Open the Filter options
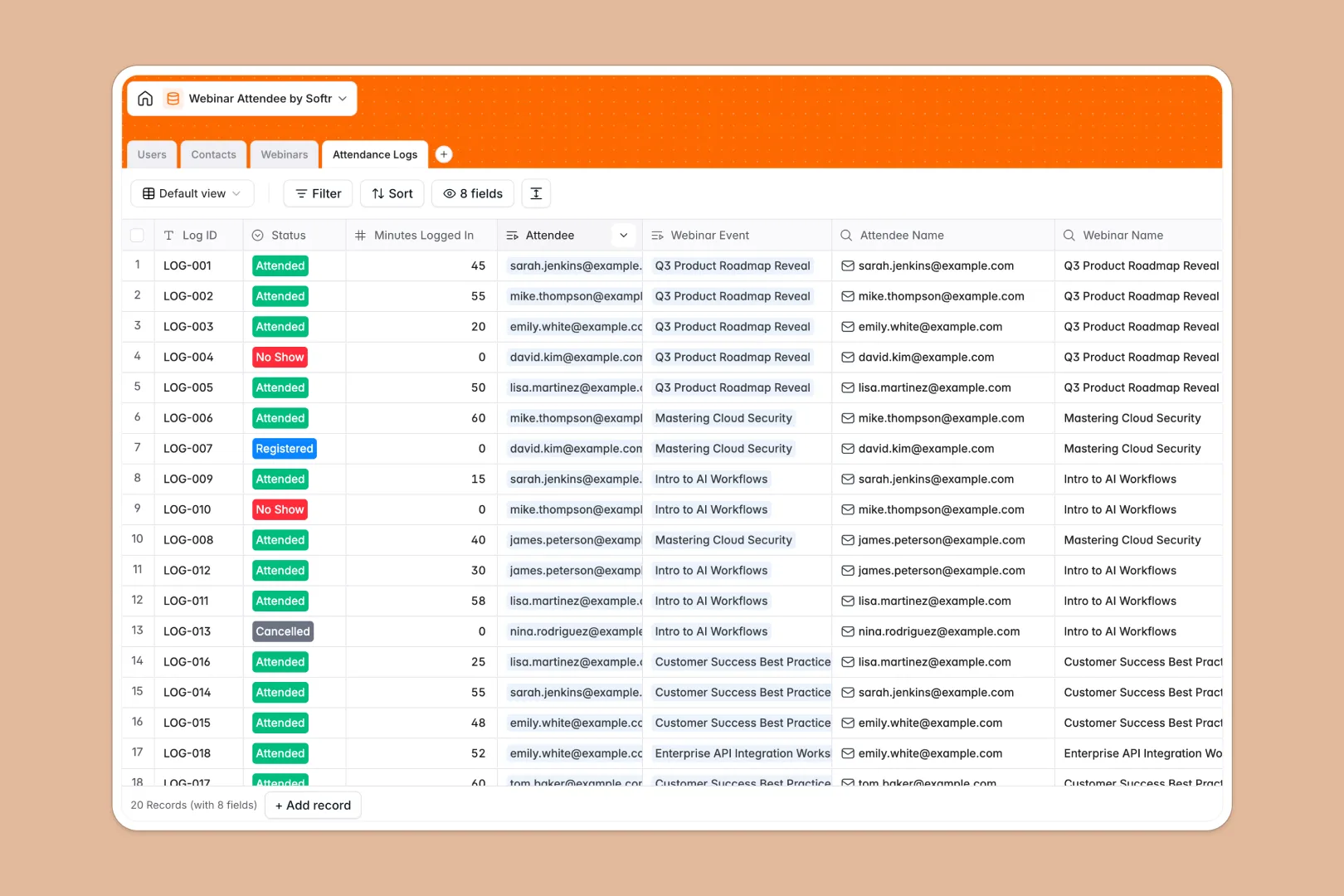1344x896 pixels. (317, 193)
